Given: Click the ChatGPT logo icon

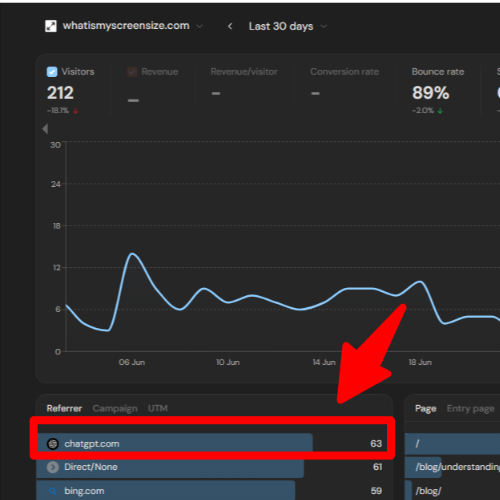Looking at the screenshot, I should click(53, 444).
